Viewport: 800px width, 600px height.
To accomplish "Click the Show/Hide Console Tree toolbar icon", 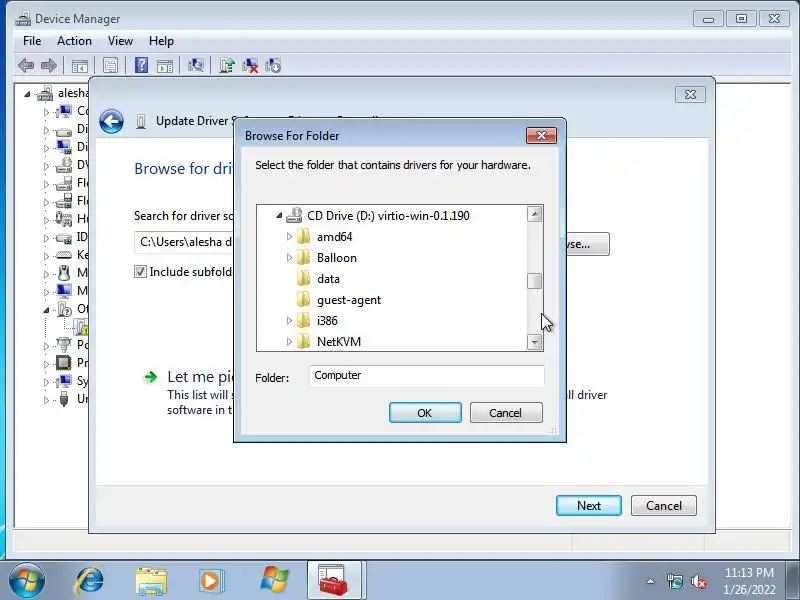I will click(x=80, y=66).
